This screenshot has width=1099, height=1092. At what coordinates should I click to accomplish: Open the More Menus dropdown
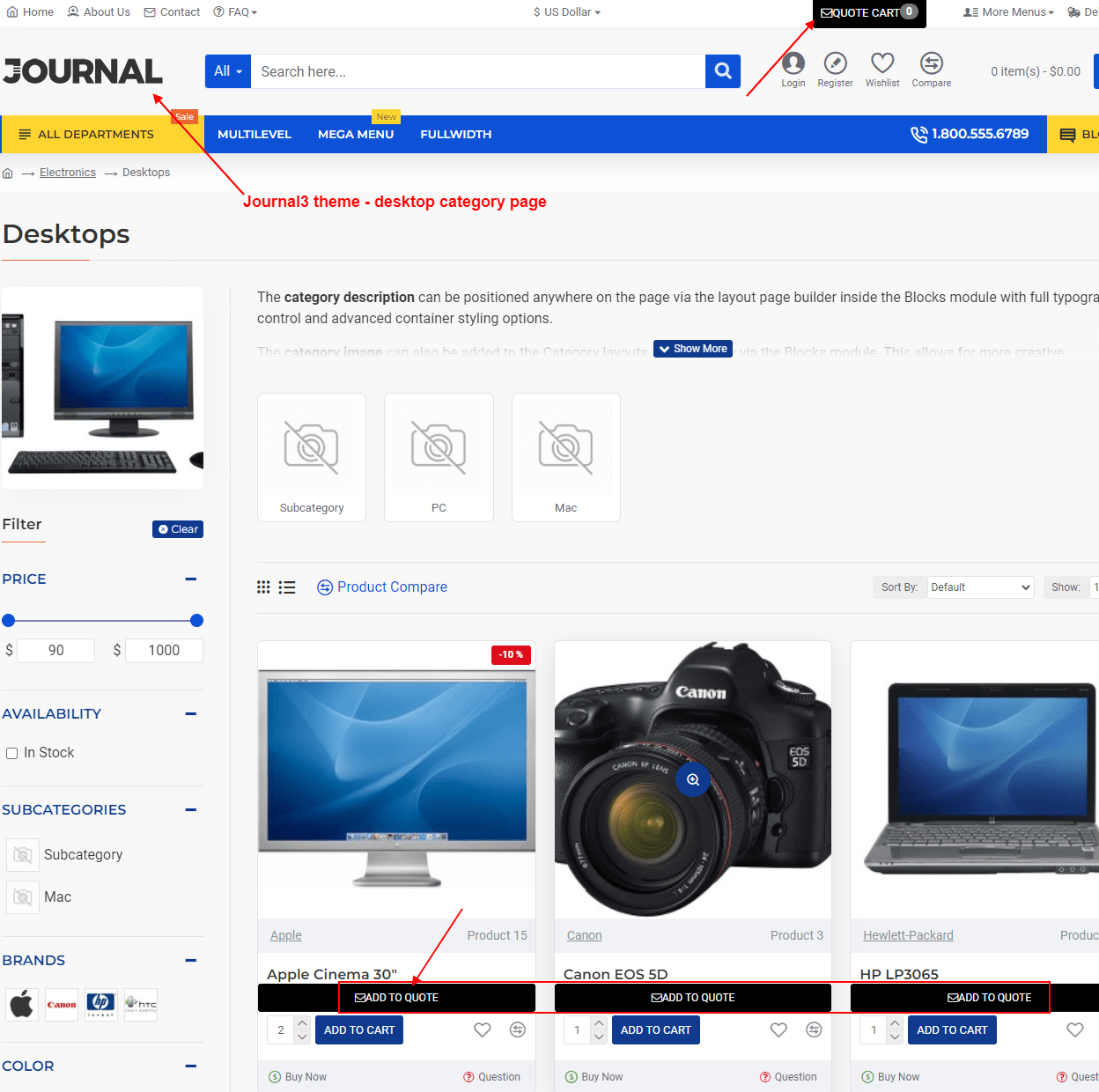[1008, 12]
